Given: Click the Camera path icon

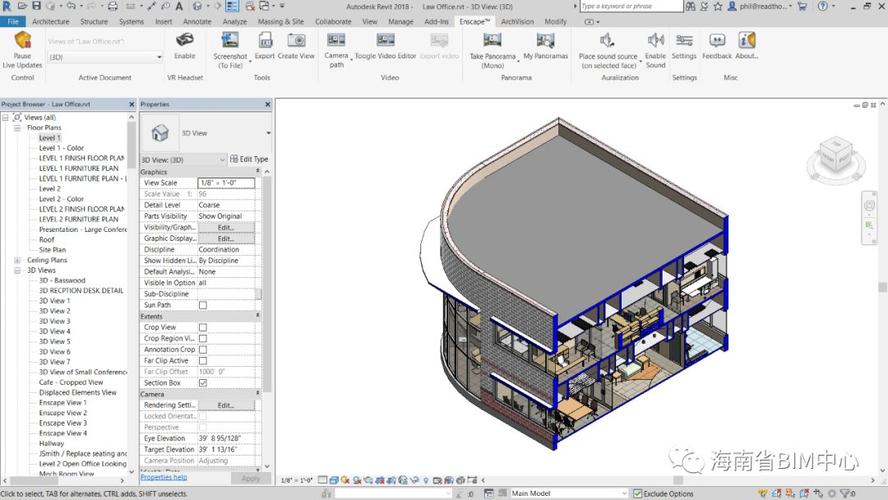Looking at the screenshot, I should tap(336, 41).
